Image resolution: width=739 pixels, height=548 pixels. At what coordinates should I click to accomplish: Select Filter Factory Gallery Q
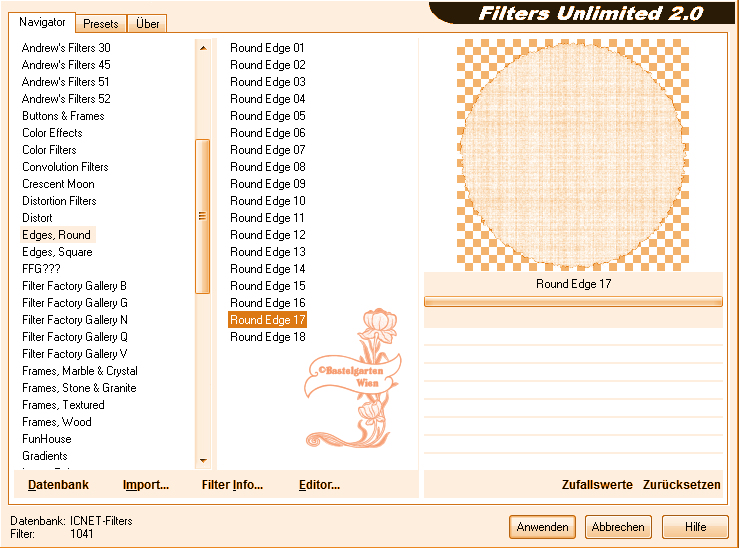pos(75,337)
